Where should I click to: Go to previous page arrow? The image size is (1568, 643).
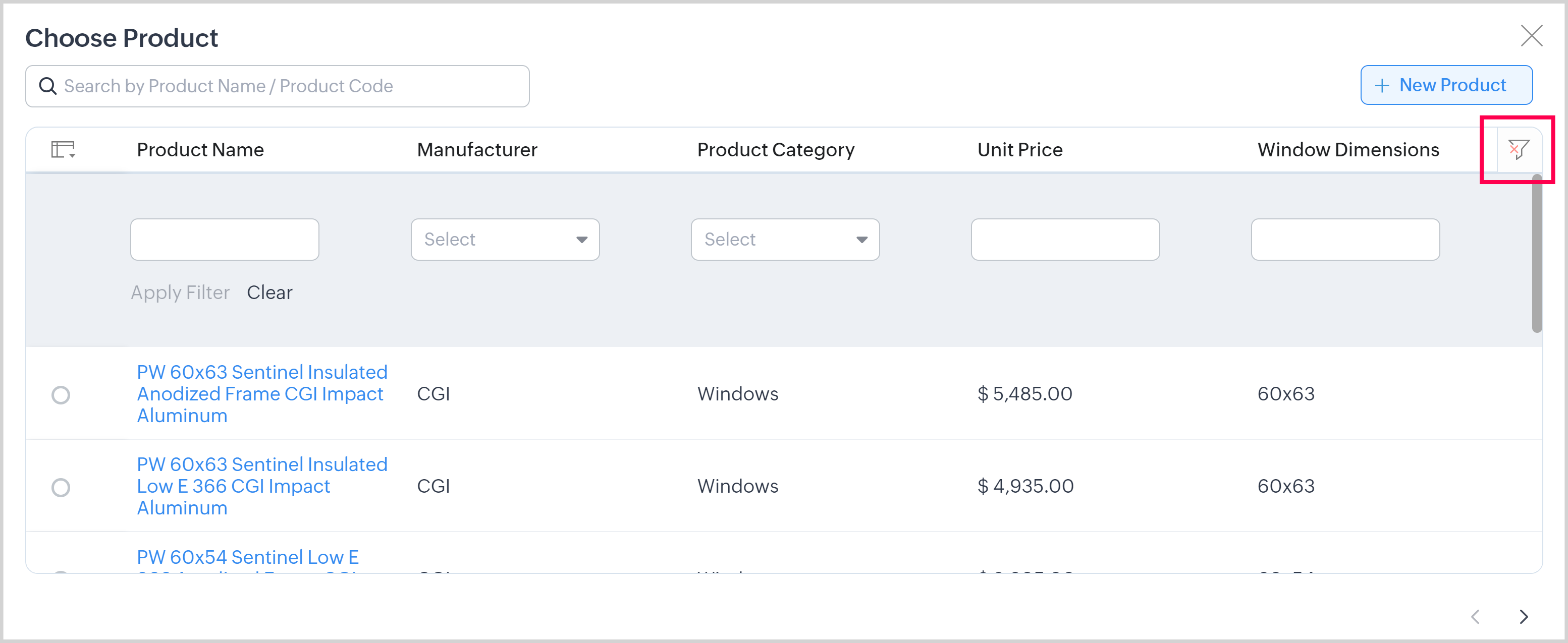(1475, 616)
